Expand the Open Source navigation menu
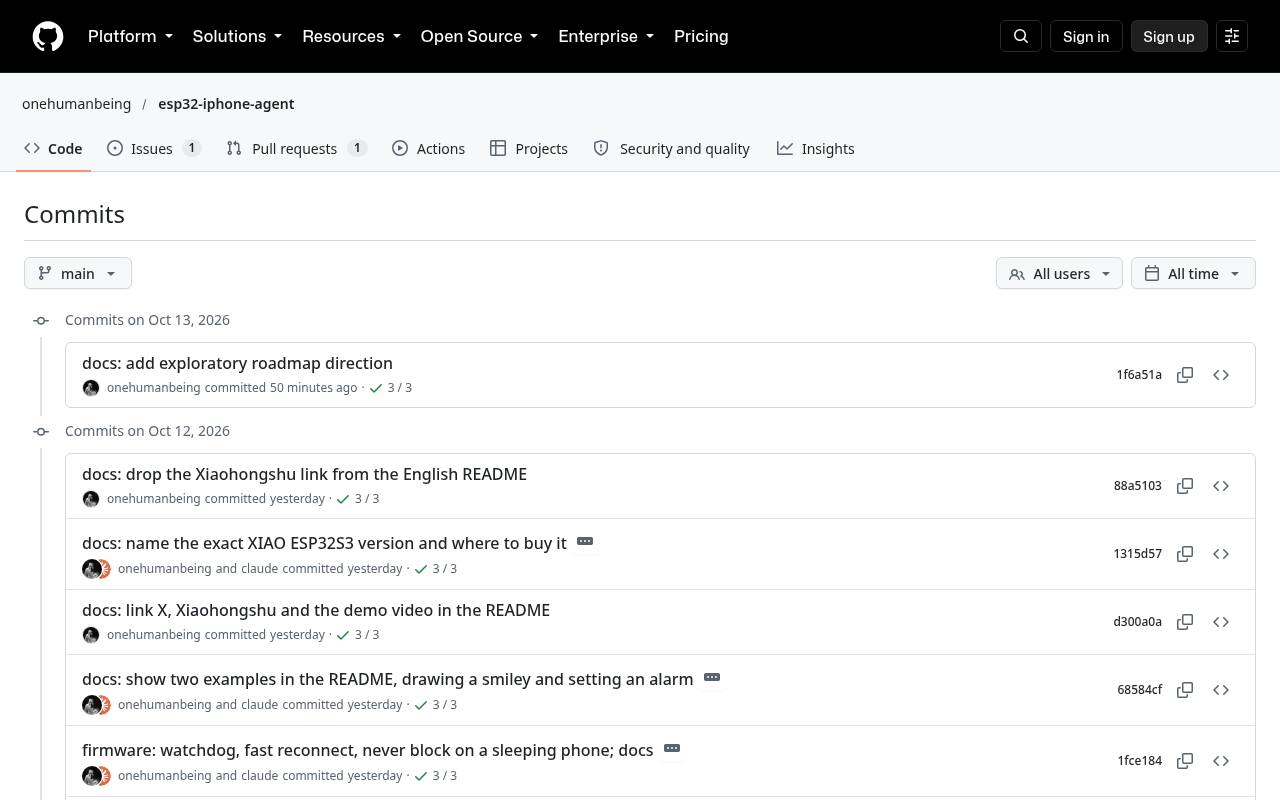 tap(479, 36)
